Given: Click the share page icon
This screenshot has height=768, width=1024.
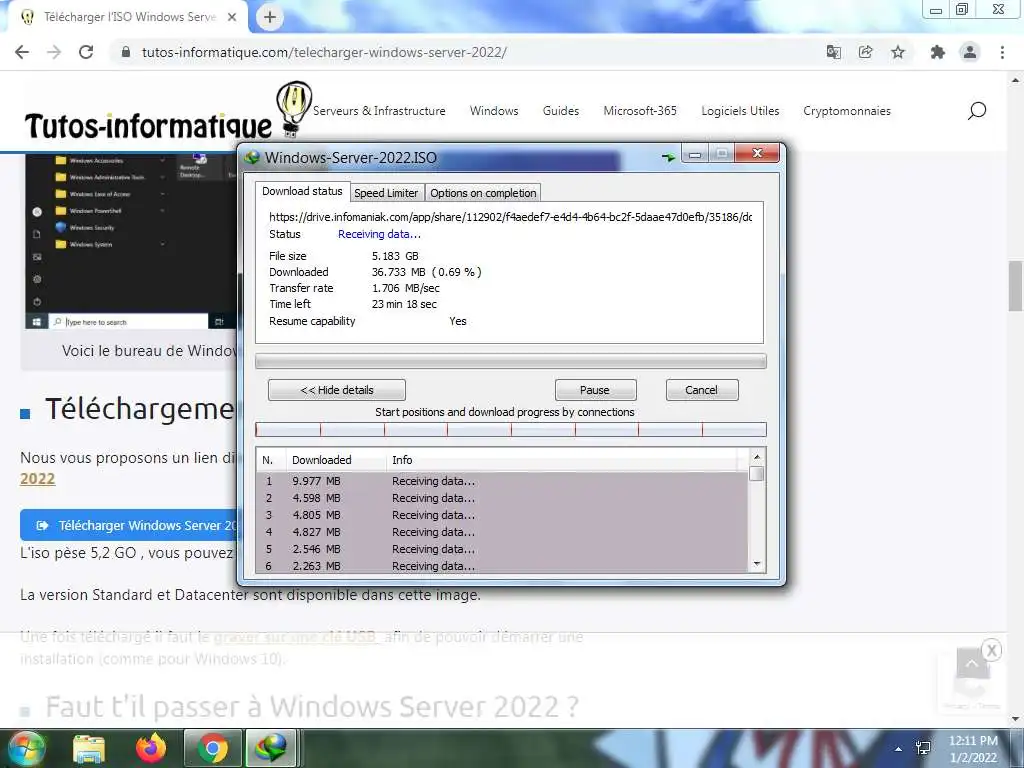Looking at the screenshot, I should (x=865, y=52).
